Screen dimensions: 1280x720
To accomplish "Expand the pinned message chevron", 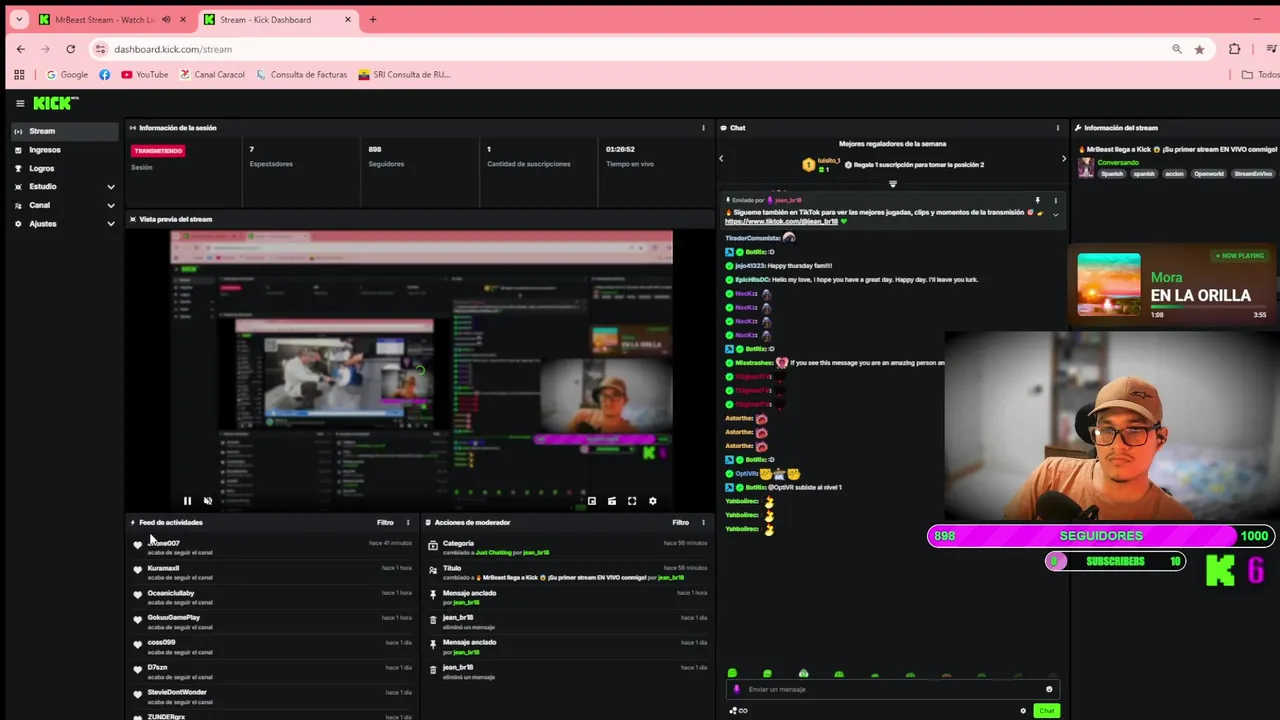I will pyautogui.click(x=1055, y=214).
